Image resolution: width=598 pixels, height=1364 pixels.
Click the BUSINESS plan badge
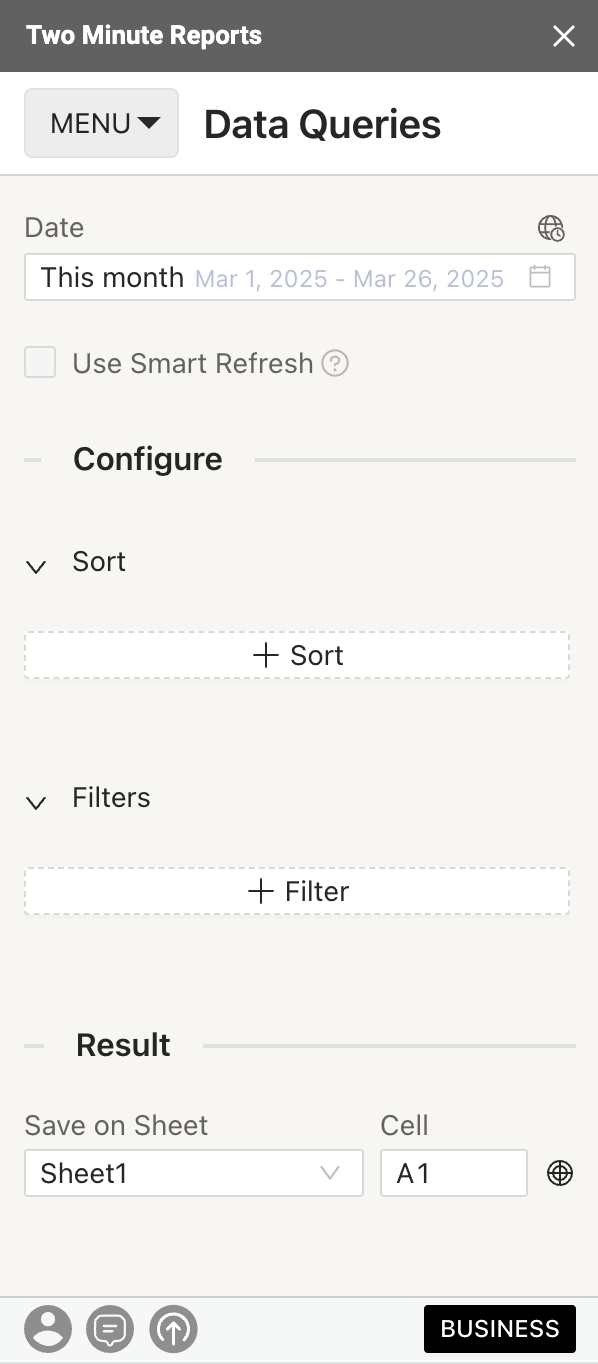coord(500,1329)
